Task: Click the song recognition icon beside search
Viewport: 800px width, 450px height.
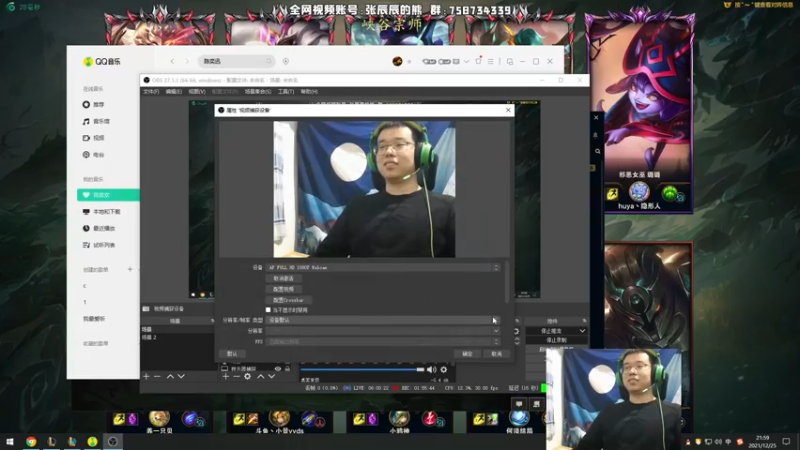Action: tap(286, 61)
